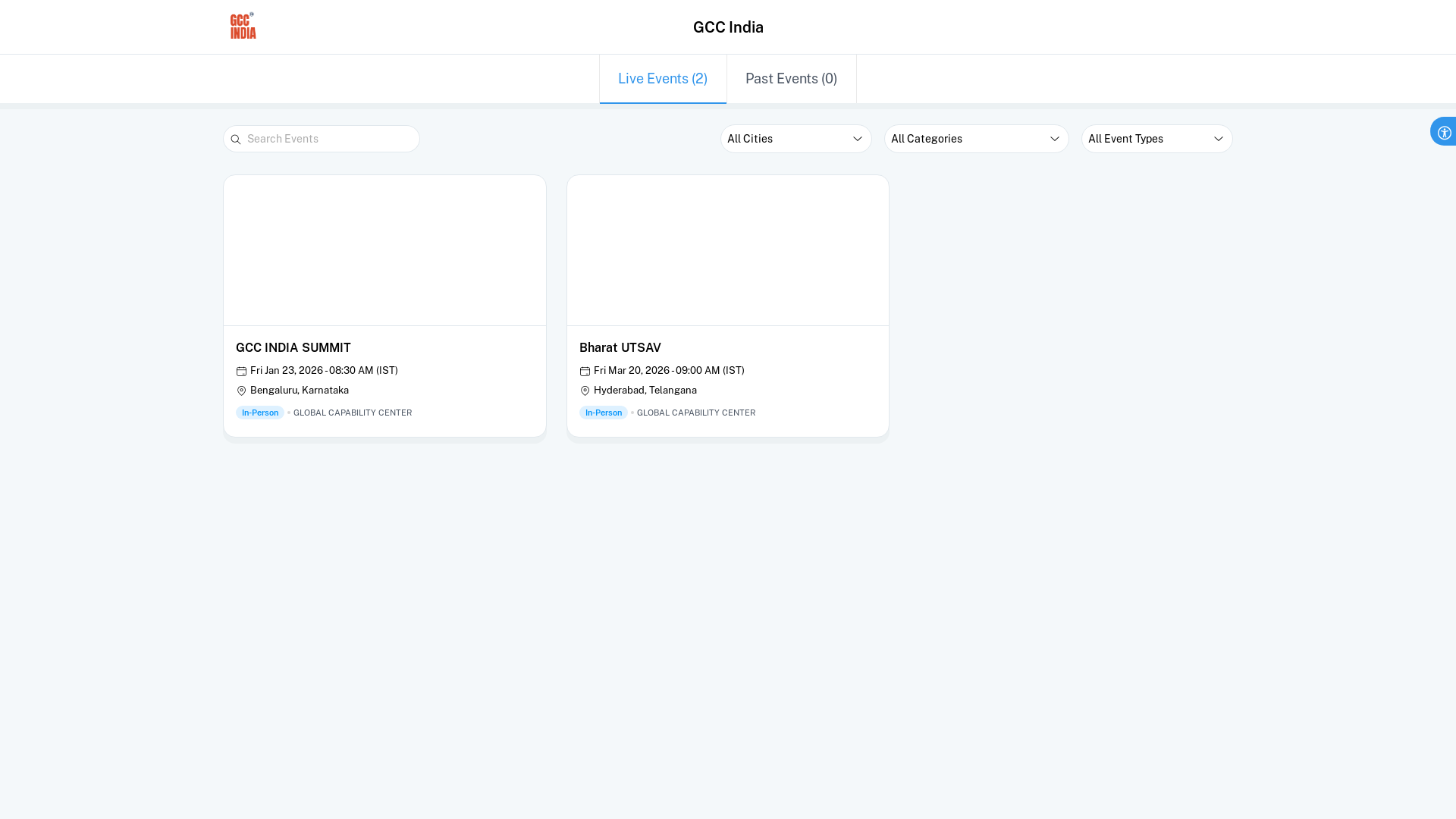Screen dimensions: 1456x819
Task: Open the All Event Types dropdown
Action: (1156, 139)
